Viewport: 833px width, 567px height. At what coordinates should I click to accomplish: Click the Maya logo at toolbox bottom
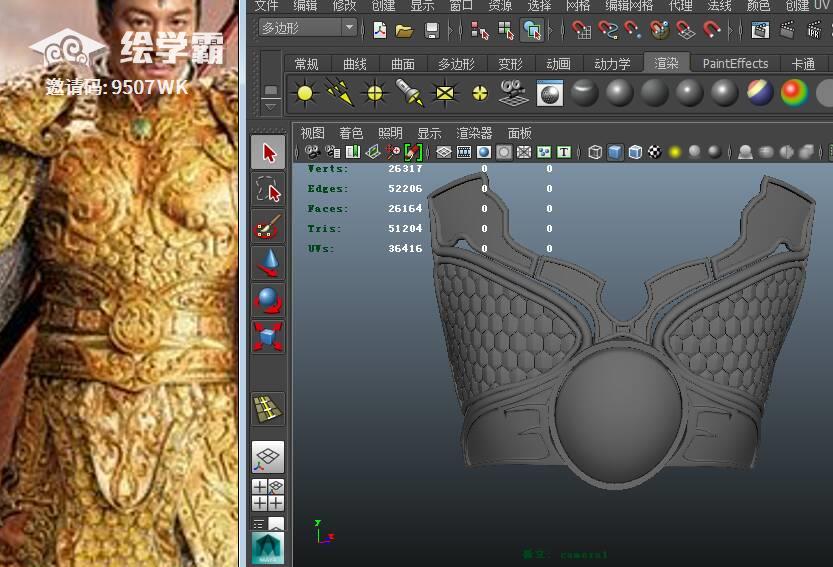(268, 548)
